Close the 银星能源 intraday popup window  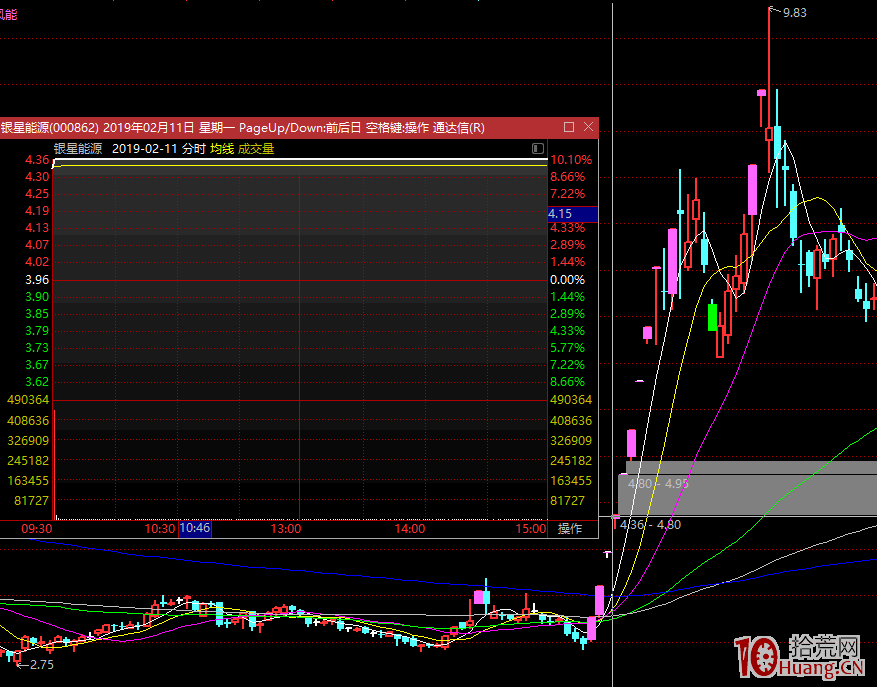(588, 128)
